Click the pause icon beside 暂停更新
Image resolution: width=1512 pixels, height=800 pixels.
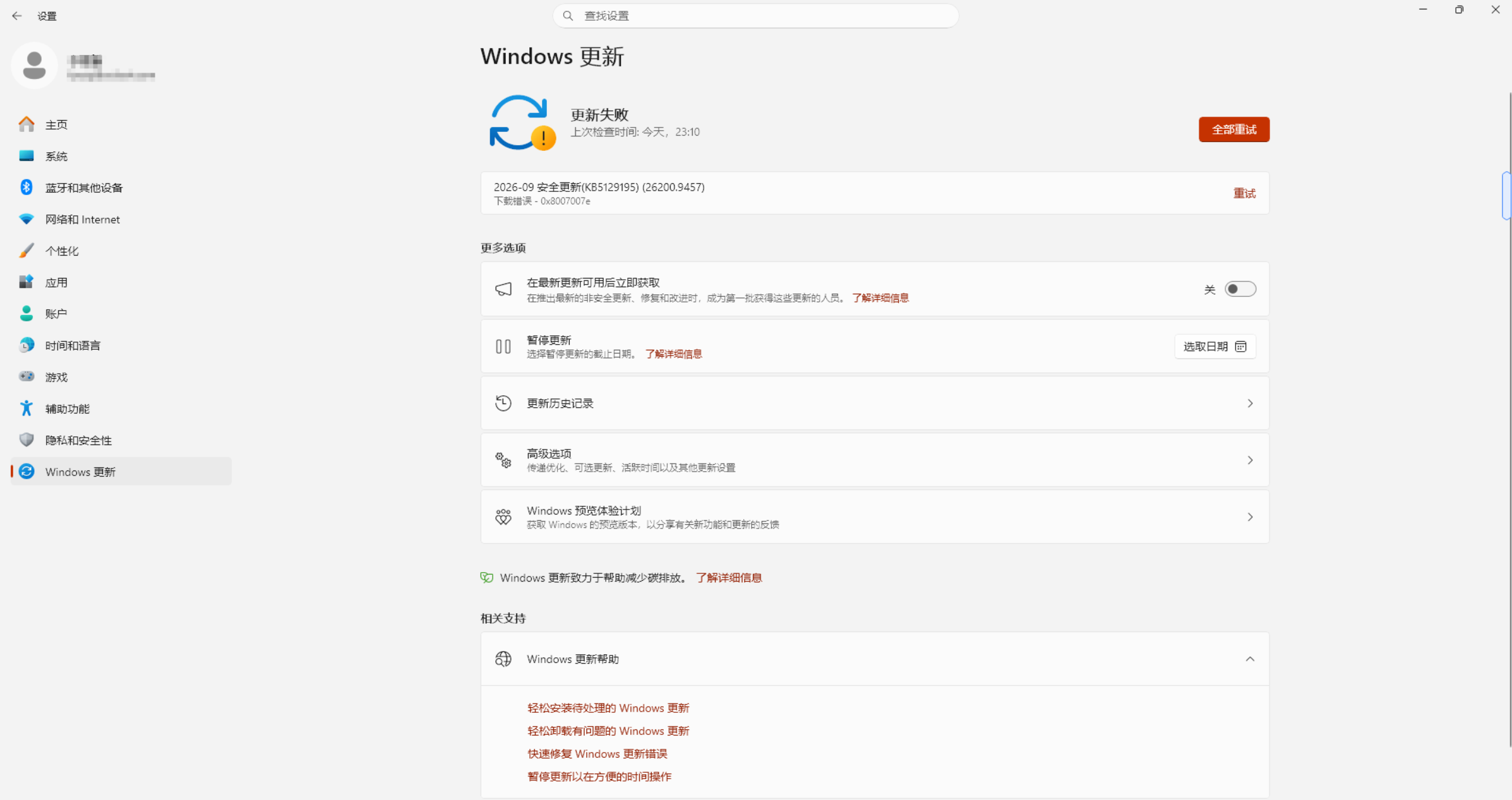click(503, 346)
